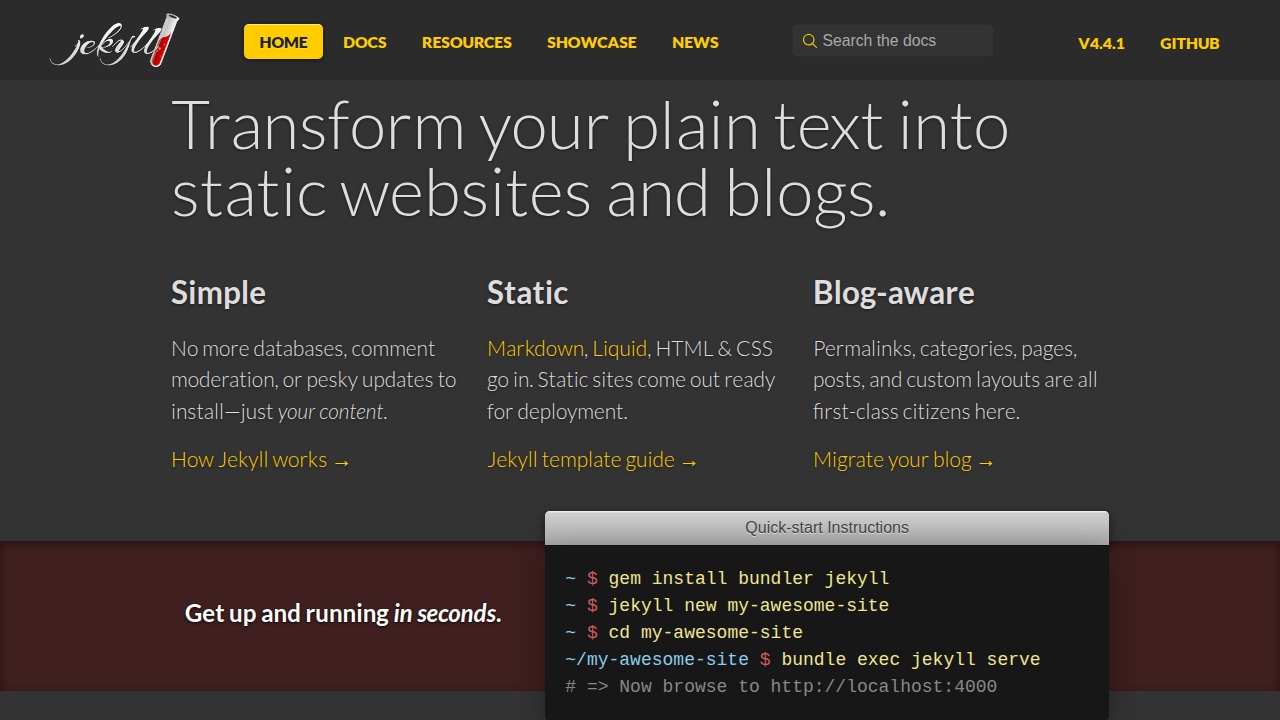Open 'Jekyll template guide' link
This screenshot has width=1280, height=720.
(592, 460)
